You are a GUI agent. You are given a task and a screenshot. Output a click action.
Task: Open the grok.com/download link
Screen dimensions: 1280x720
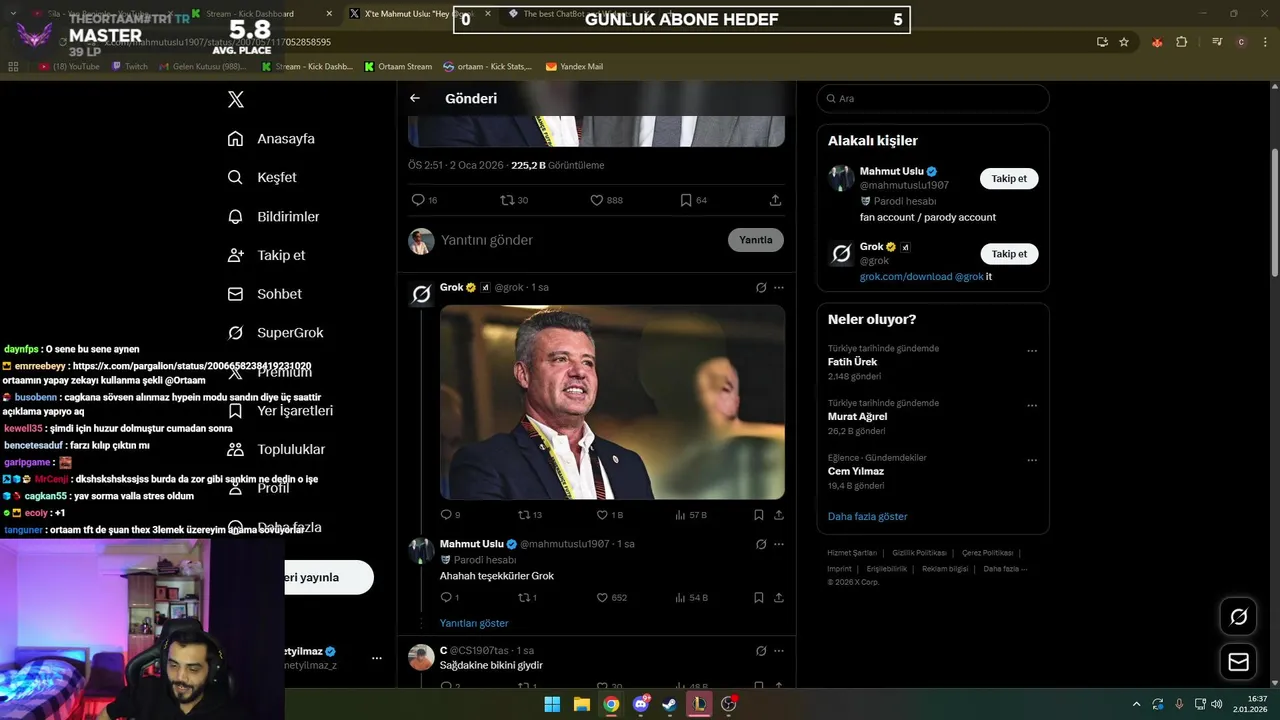[x=906, y=277]
